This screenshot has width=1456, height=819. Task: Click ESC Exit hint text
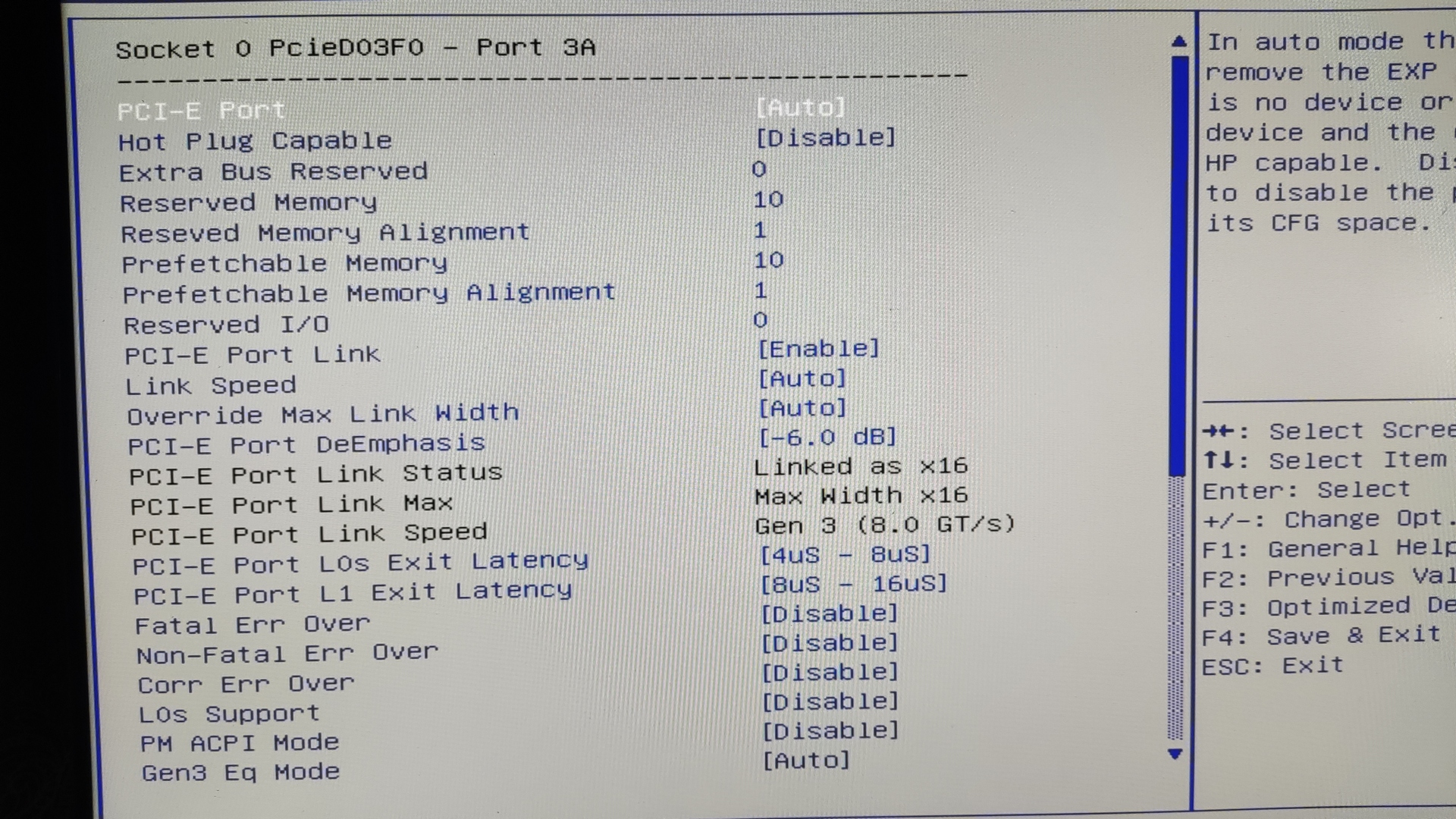[1272, 667]
